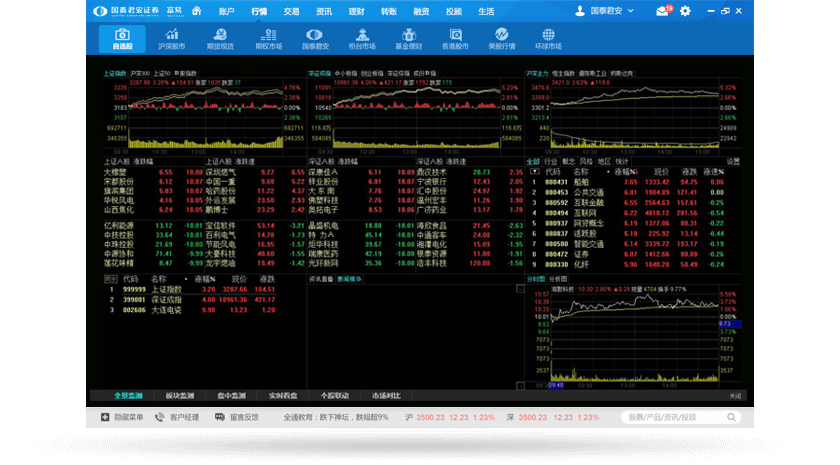Screen dimensions: 840x465
Task: Switch to the 板块监测 tab
Action: point(181,396)
